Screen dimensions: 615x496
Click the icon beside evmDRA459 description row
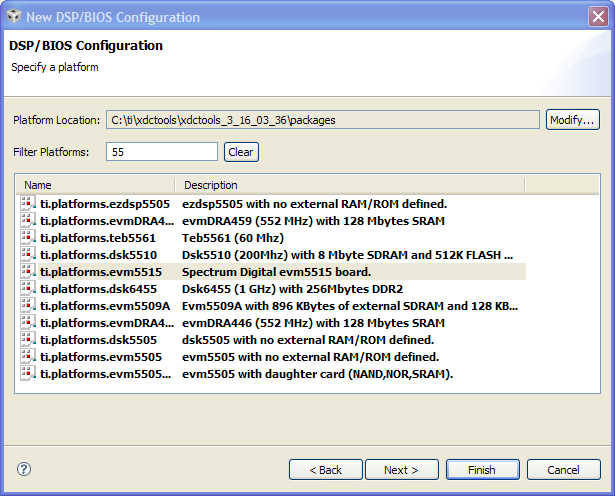(28, 220)
